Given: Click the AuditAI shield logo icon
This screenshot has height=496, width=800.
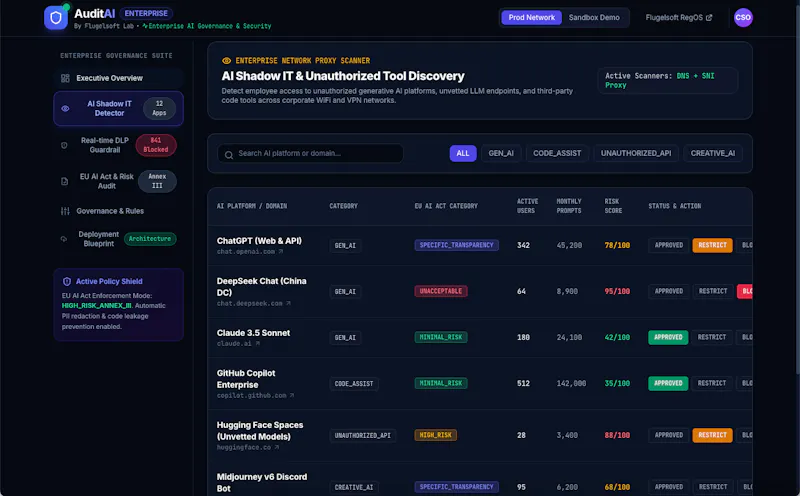Looking at the screenshot, I should [x=56, y=18].
